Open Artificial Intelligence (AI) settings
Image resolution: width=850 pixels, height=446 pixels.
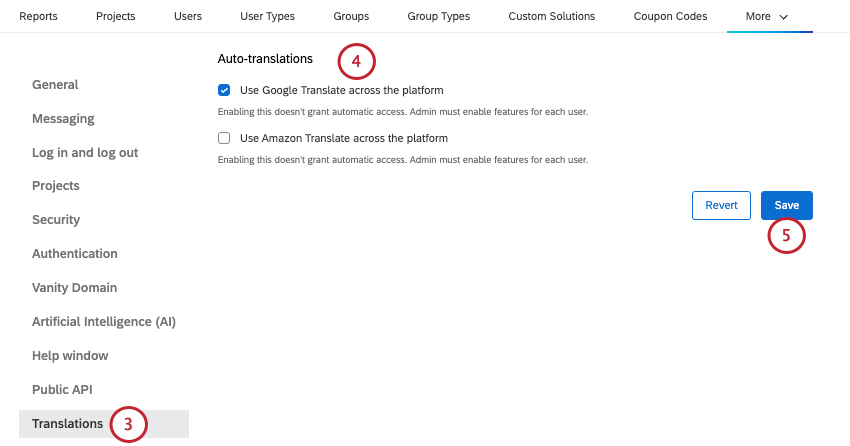[104, 322]
